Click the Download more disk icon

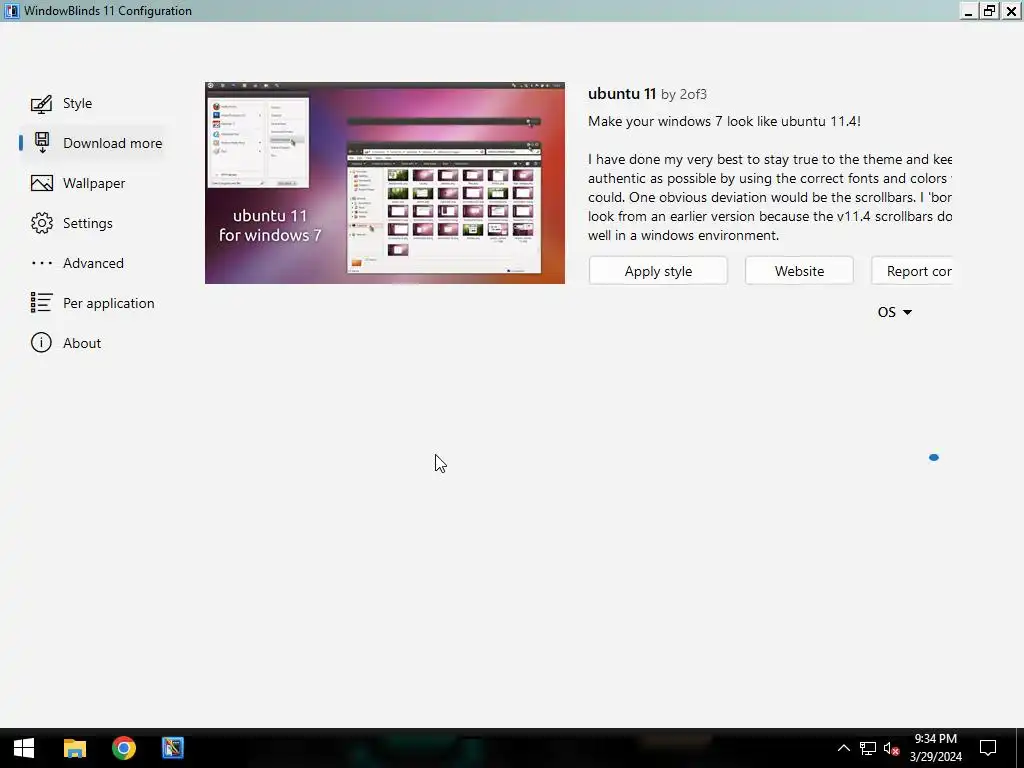click(x=42, y=143)
